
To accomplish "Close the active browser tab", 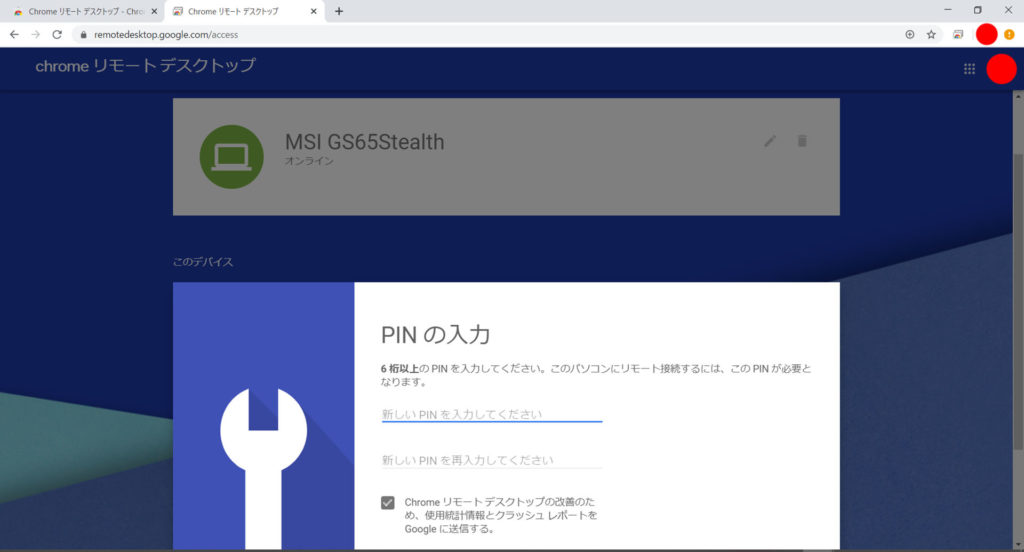I will click(313, 11).
